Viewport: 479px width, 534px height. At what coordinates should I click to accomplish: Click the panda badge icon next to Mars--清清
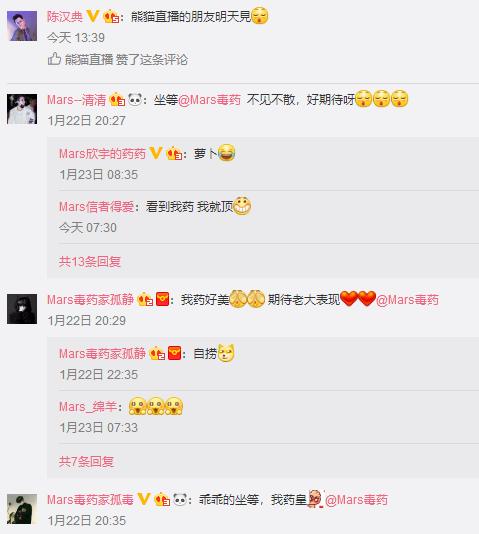coord(135,100)
